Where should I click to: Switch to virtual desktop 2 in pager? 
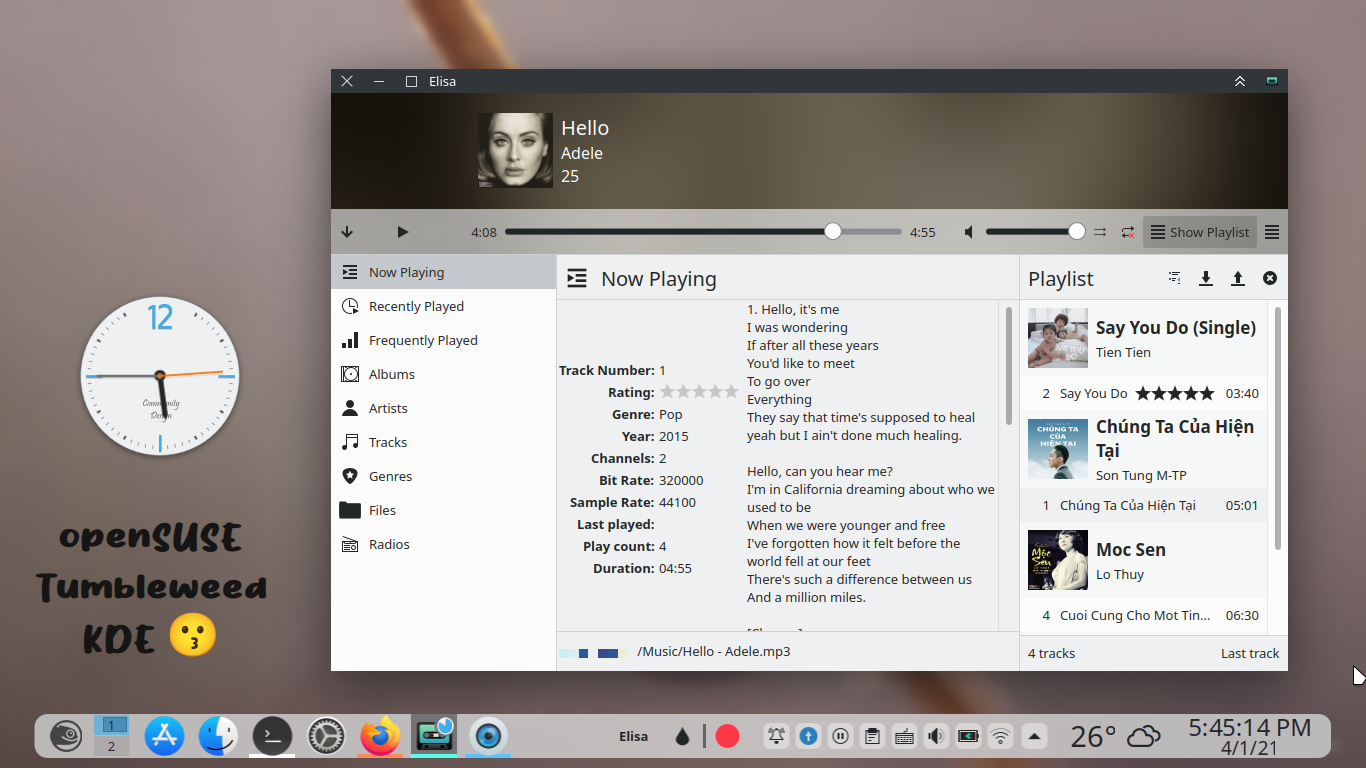click(111, 747)
